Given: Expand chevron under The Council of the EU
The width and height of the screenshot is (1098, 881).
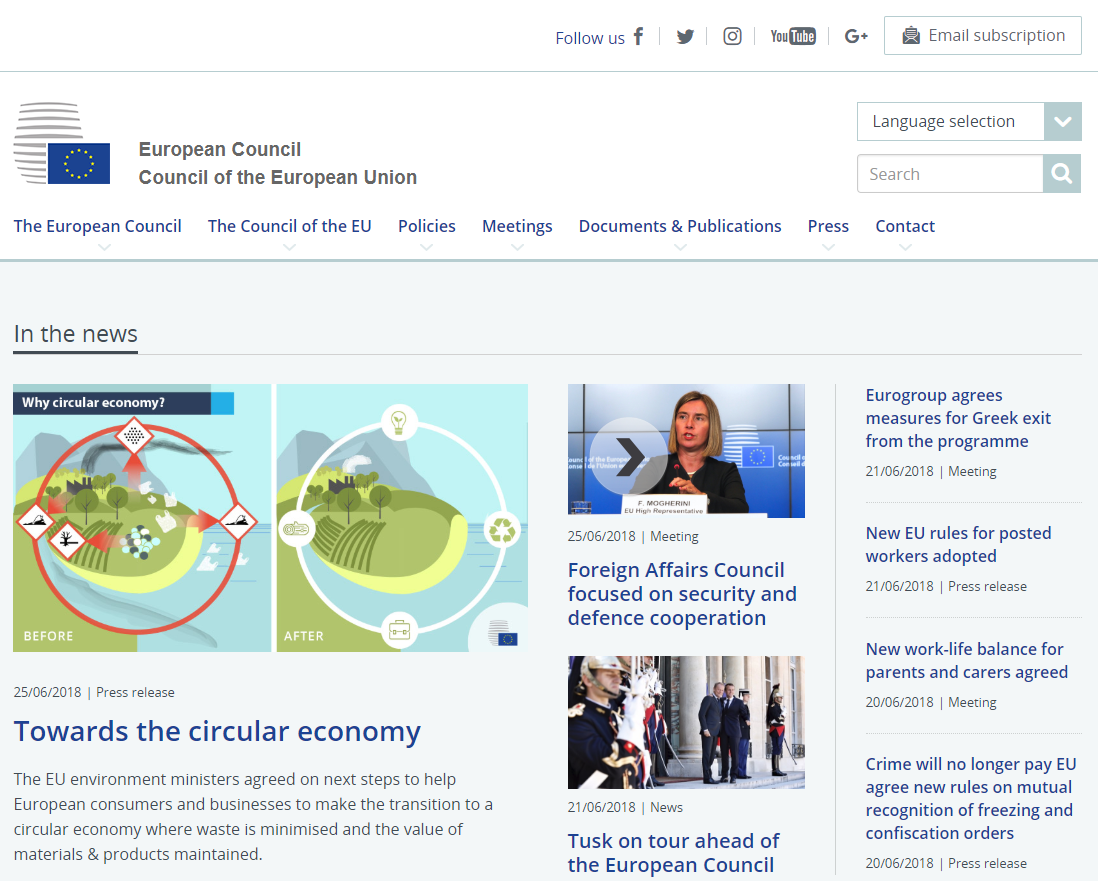Looking at the screenshot, I should (289, 247).
